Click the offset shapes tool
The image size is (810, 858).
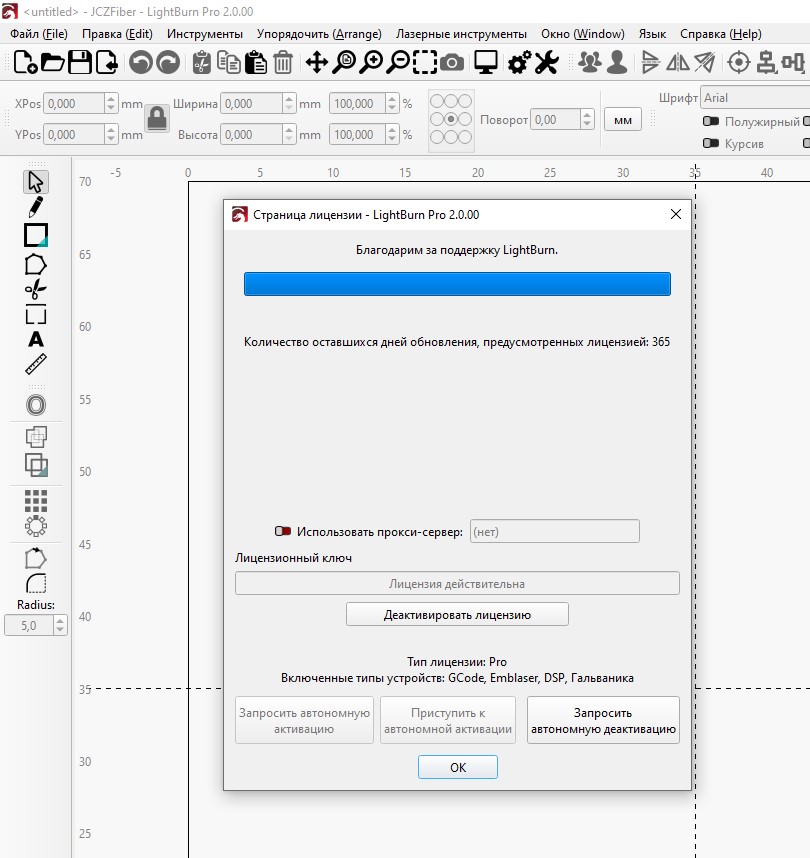[x=35, y=405]
